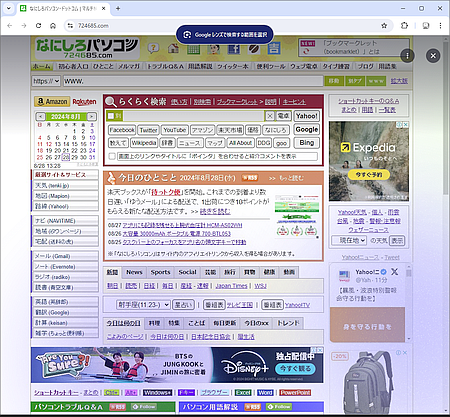Toggle the 別 checkbox in the search box
Viewport: 450px width, 417px height.
tap(111, 116)
